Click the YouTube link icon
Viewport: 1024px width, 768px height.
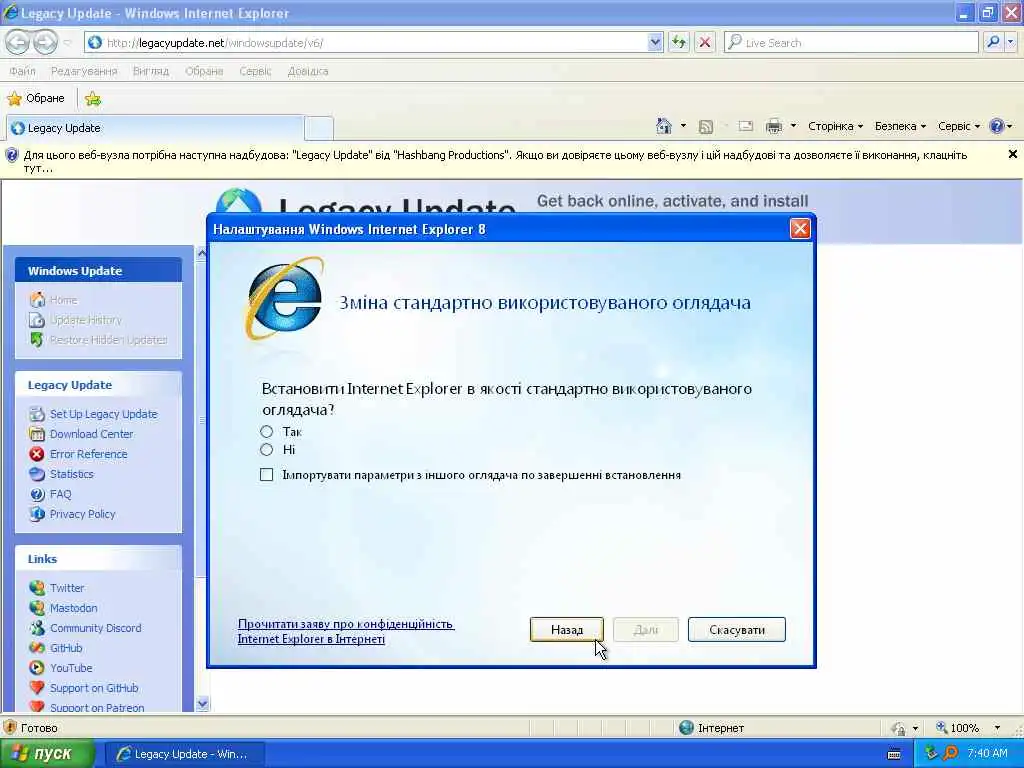coord(37,668)
